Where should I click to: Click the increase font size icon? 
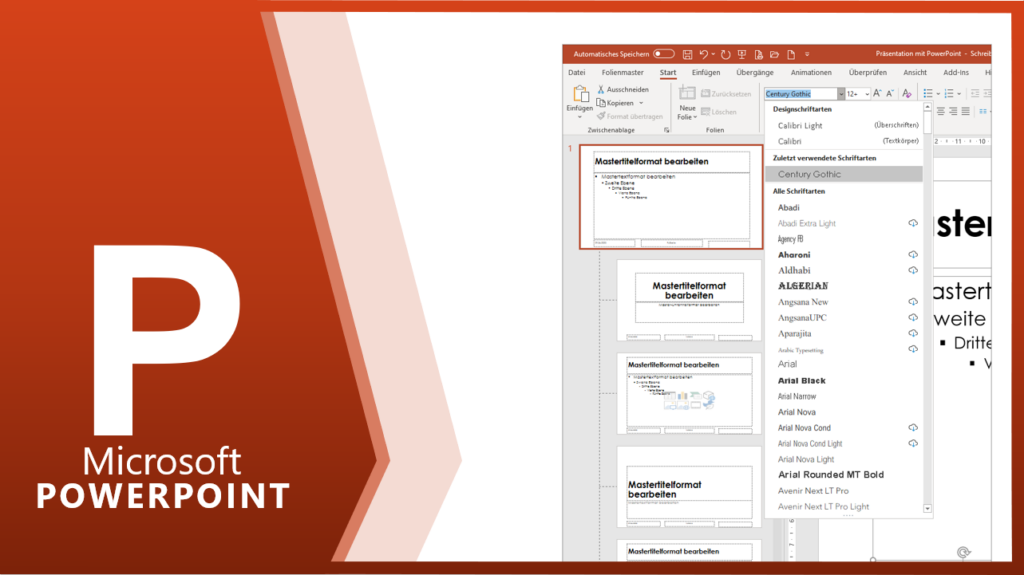878,93
